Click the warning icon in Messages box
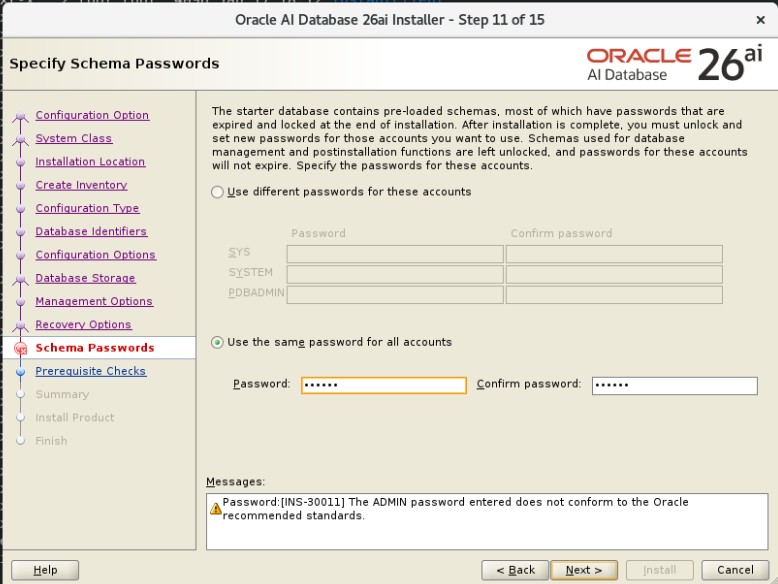Screen dimensions: 778x584 215,509
